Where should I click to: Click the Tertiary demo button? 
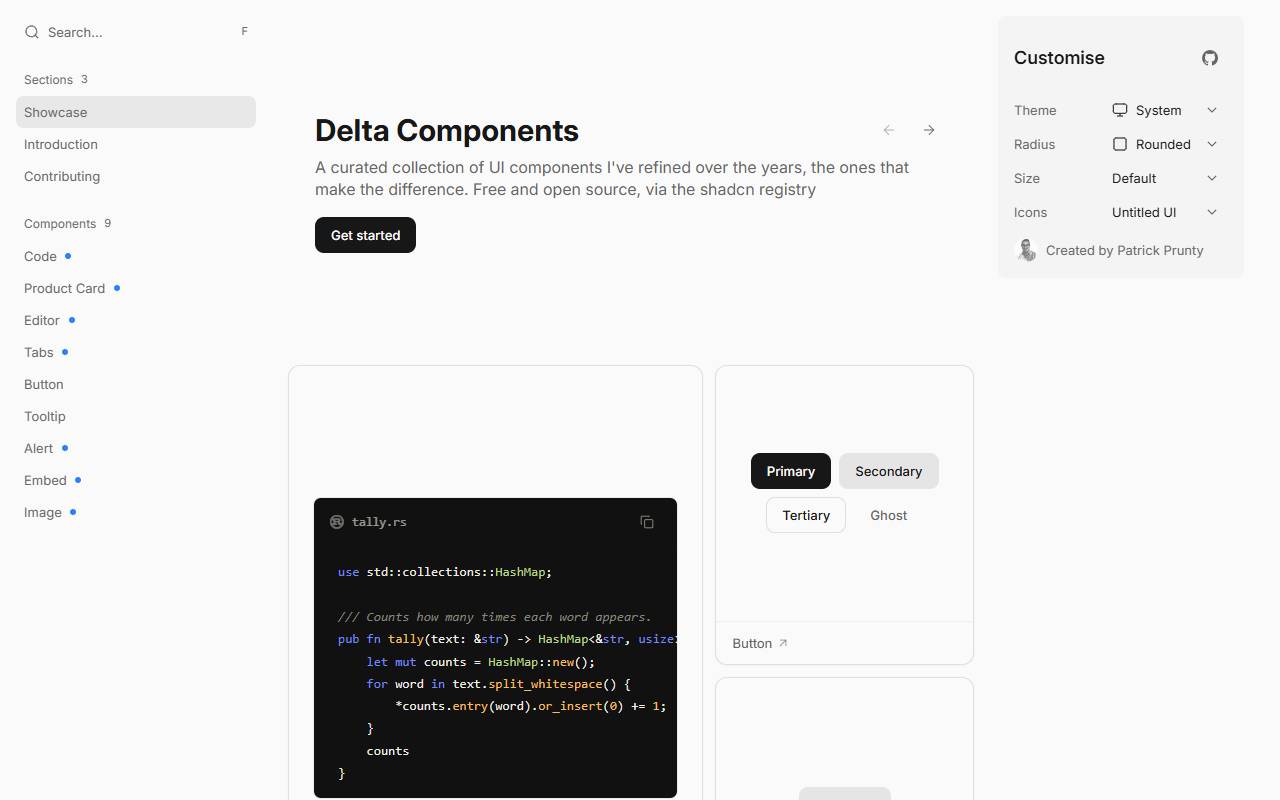click(806, 515)
